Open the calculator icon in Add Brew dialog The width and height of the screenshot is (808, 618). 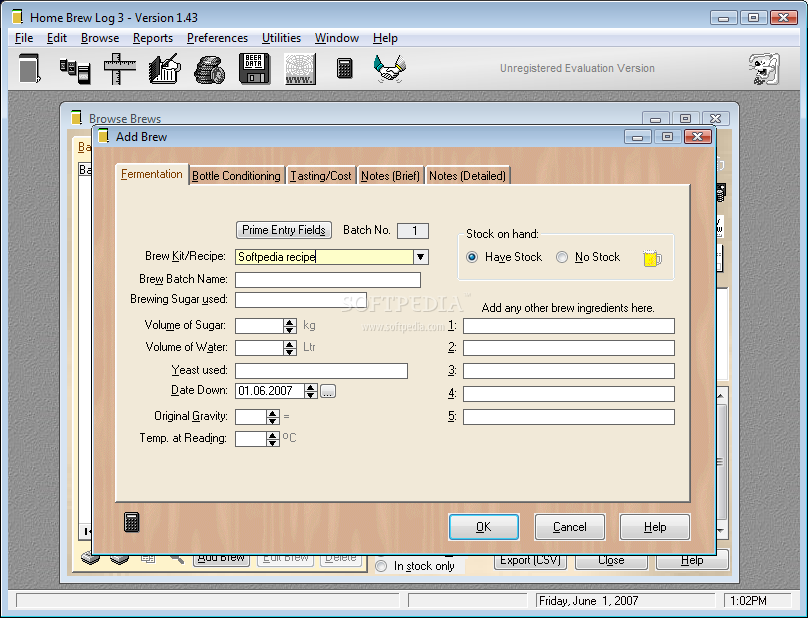(x=131, y=522)
